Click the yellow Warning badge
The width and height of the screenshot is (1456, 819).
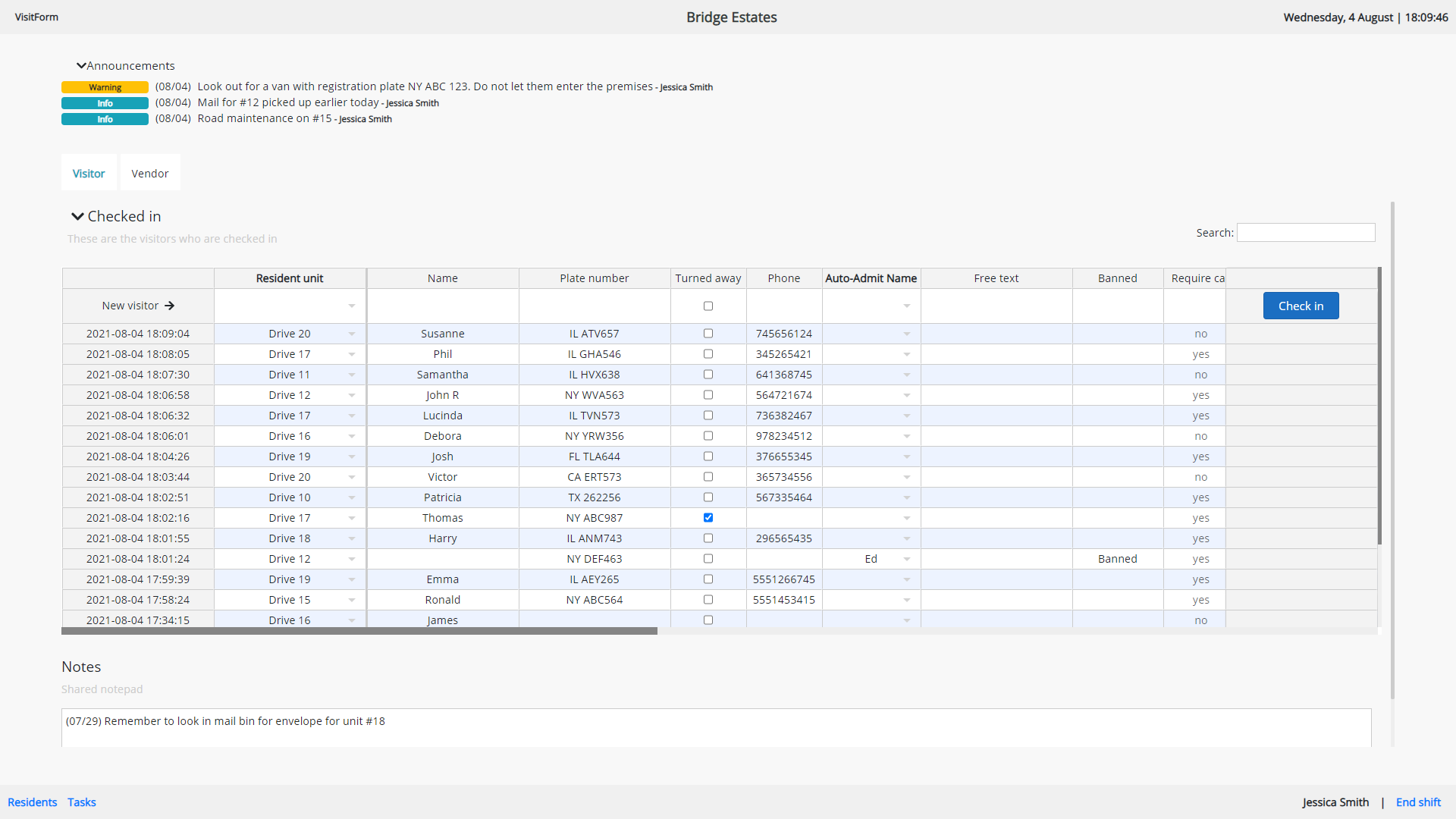click(x=105, y=87)
